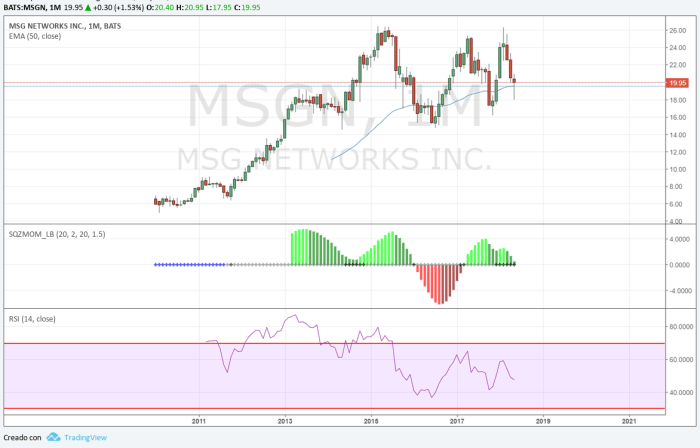Image resolution: width=700 pixels, height=448 pixels.
Task: Click the +0.30 (+1.53%) change value
Action: pyautogui.click(x=118, y=7)
